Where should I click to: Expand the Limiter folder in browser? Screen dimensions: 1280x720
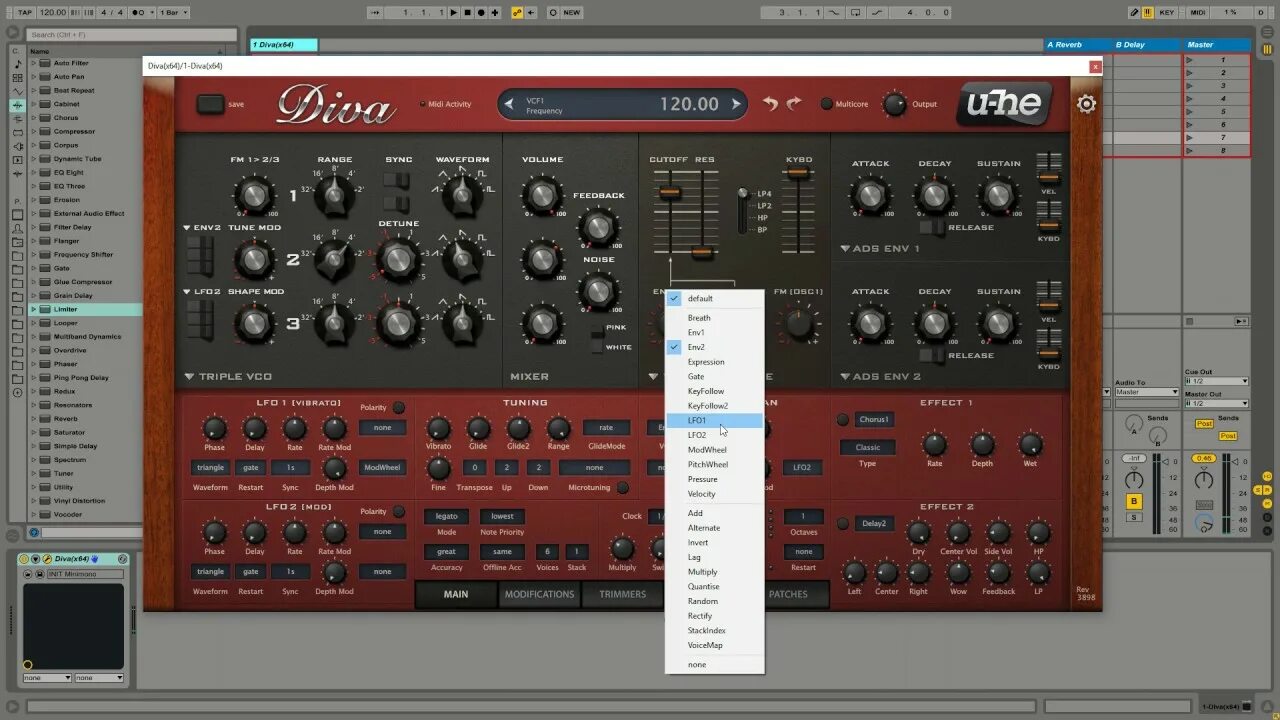pyautogui.click(x=33, y=309)
